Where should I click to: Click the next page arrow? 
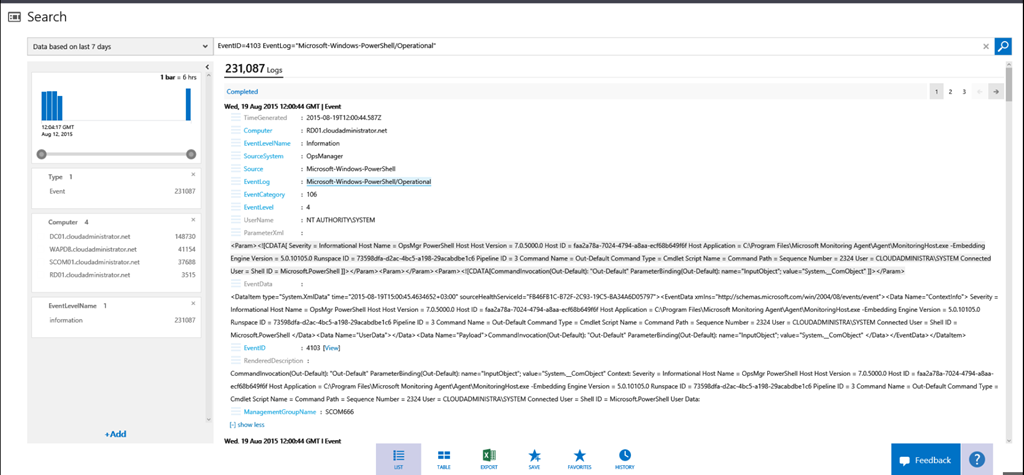point(995,91)
